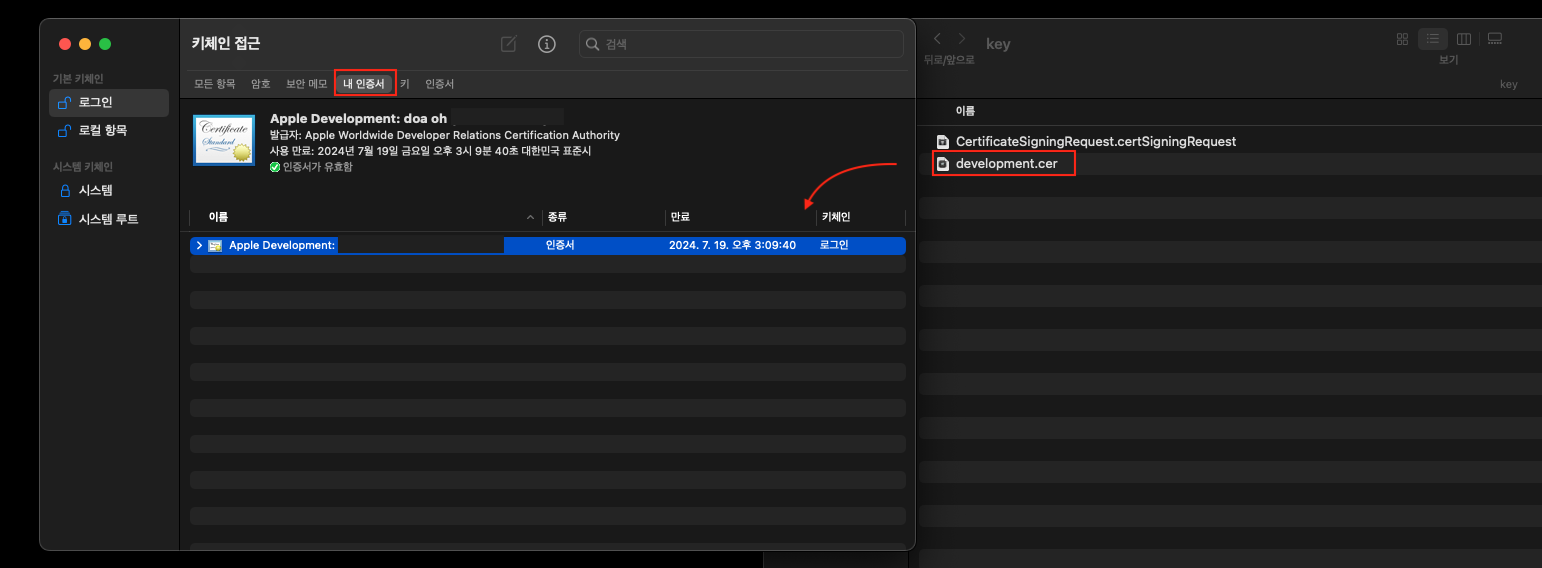Click the padlock icon beside 로컬 항목

(x=65, y=130)
